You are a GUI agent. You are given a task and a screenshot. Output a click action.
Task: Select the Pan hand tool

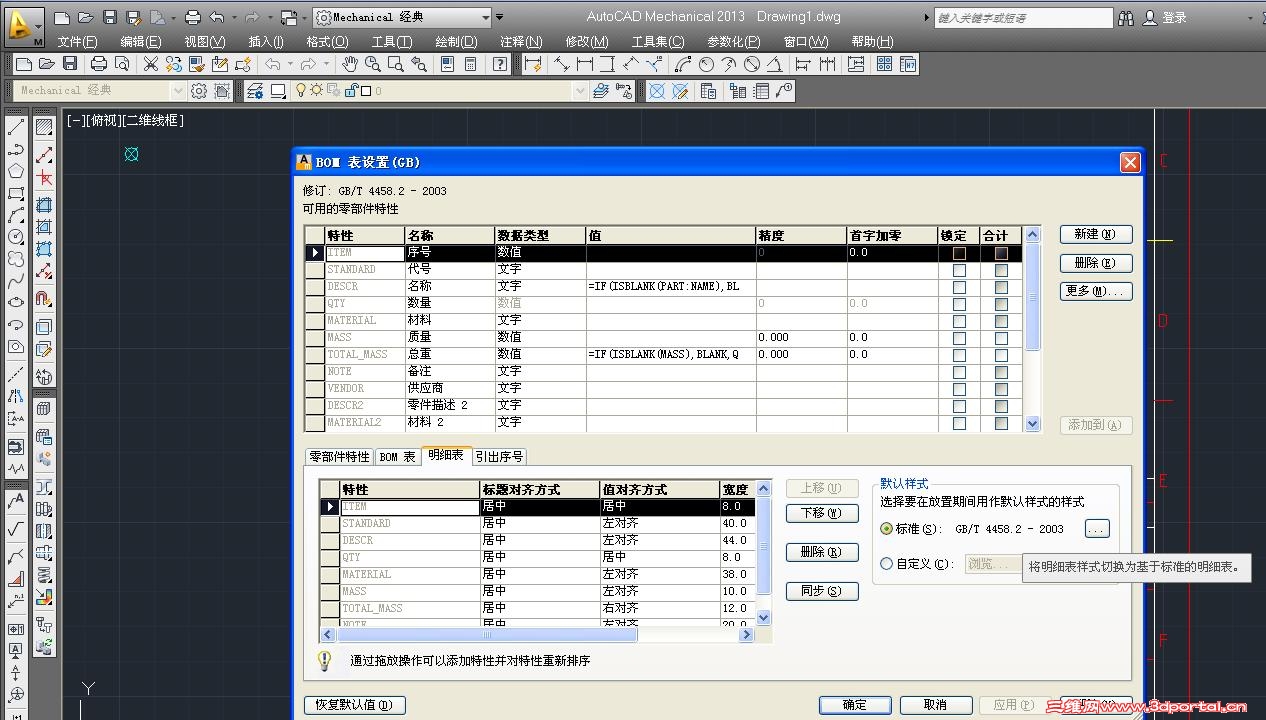point(350,64)
